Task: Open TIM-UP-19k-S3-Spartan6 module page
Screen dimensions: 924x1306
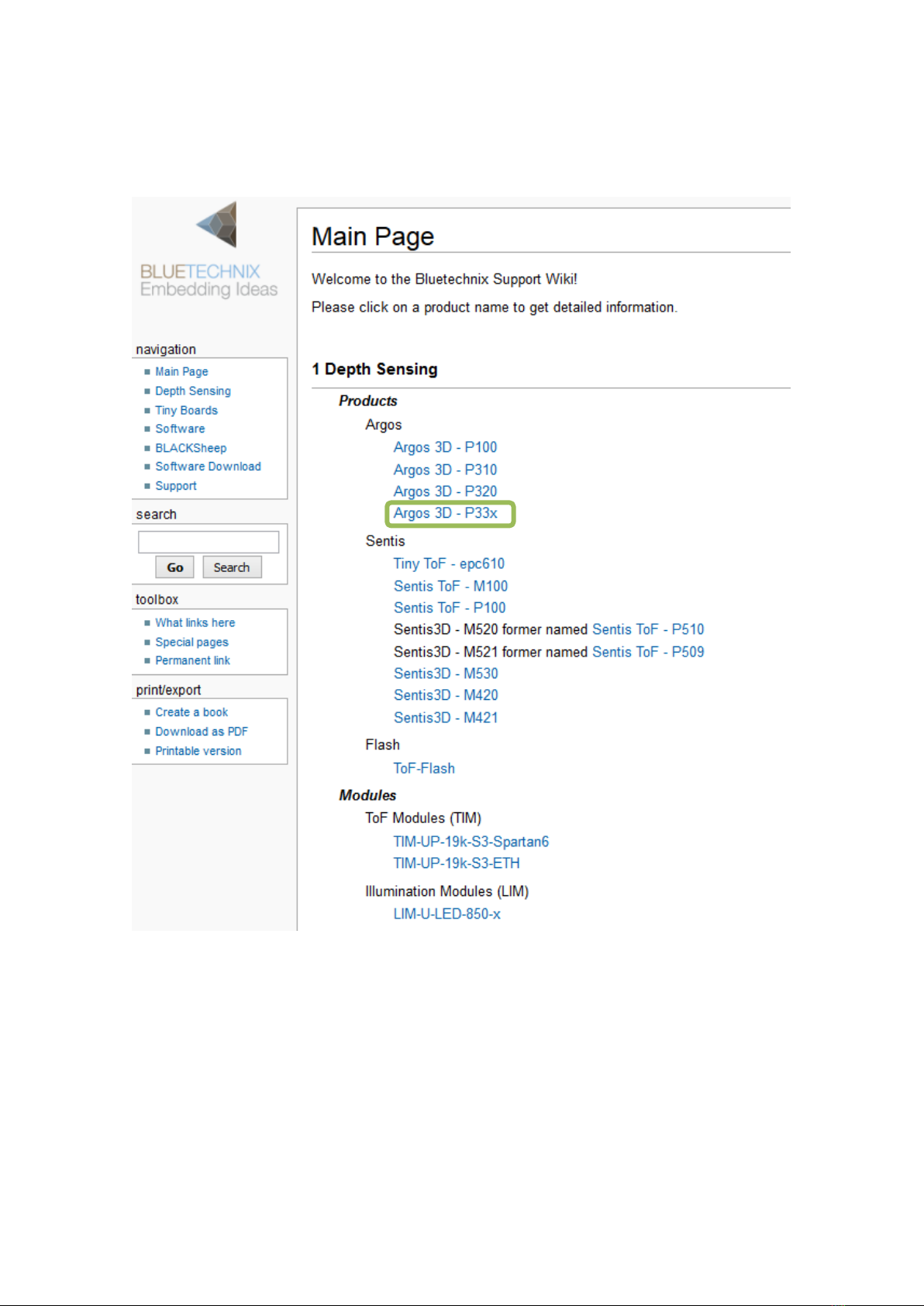Action: coord(471,842)
